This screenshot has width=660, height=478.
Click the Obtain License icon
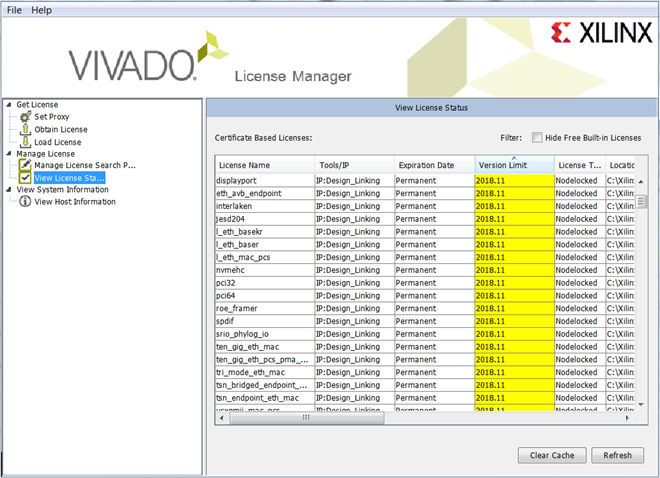[25, 129]
